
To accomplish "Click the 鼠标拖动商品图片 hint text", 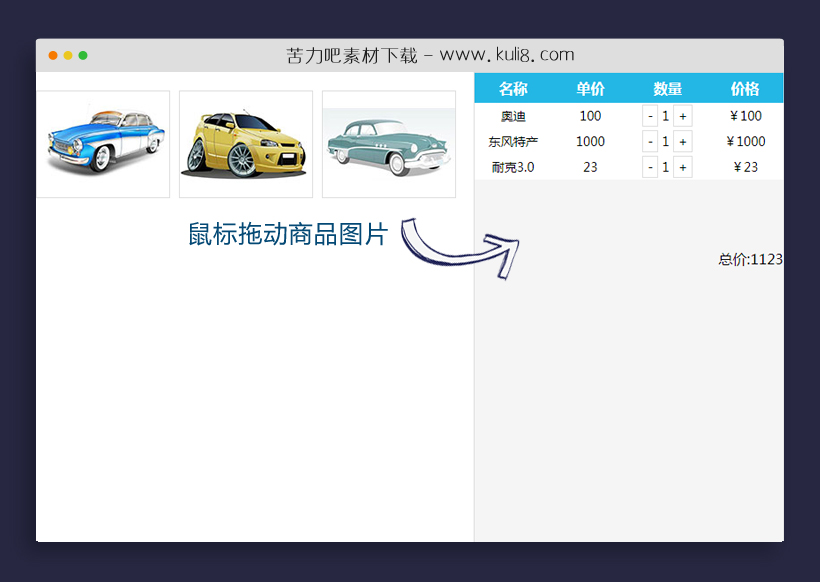I will (285, 235).
